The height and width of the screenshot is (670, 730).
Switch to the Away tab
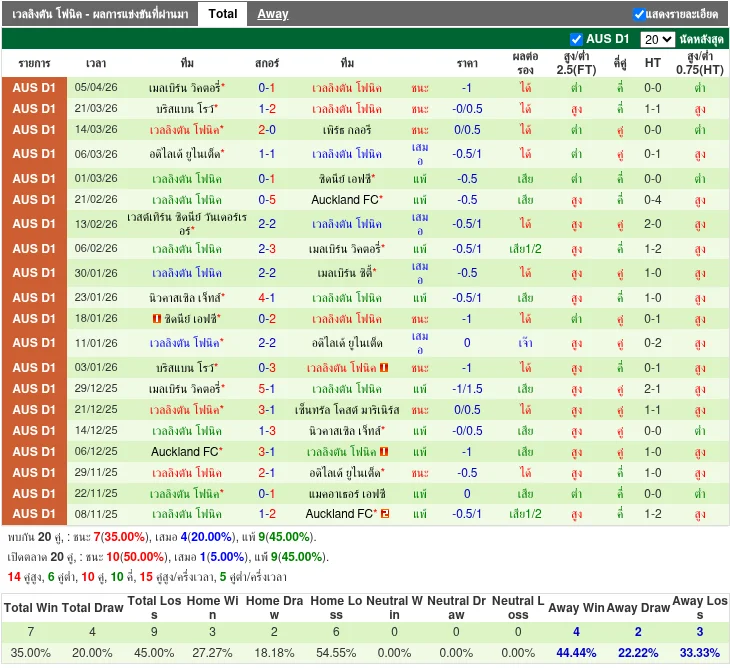(272, 14)
